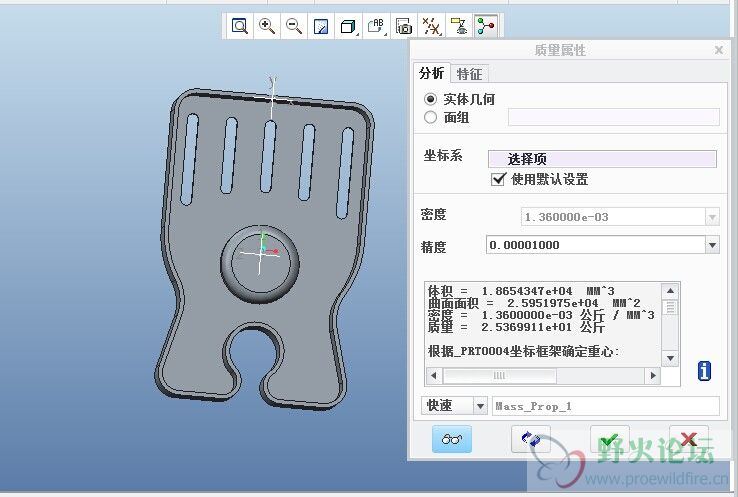Open the 精度 dropdown arrow
The width and height of the screenshot is (738, 497).
click(x=712, y=245)
